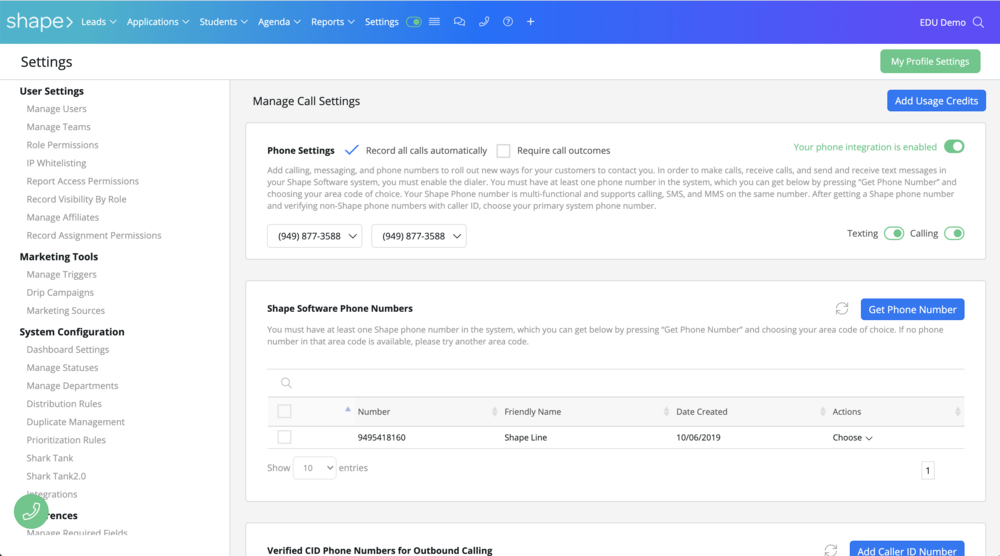Select the checkbox for number 9495418160
This screenshot has width=1000, height=556.
pyautogui.click(x=284, y=437)
